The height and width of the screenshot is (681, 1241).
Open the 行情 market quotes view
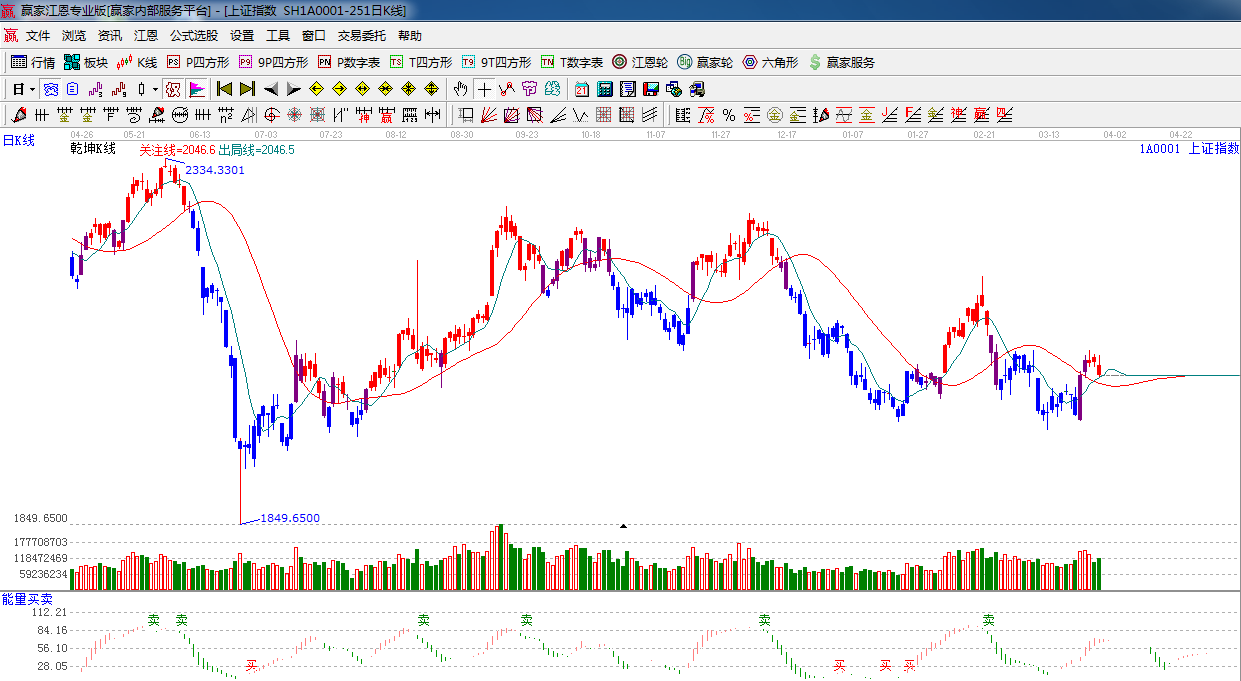[x=32, y=62]
